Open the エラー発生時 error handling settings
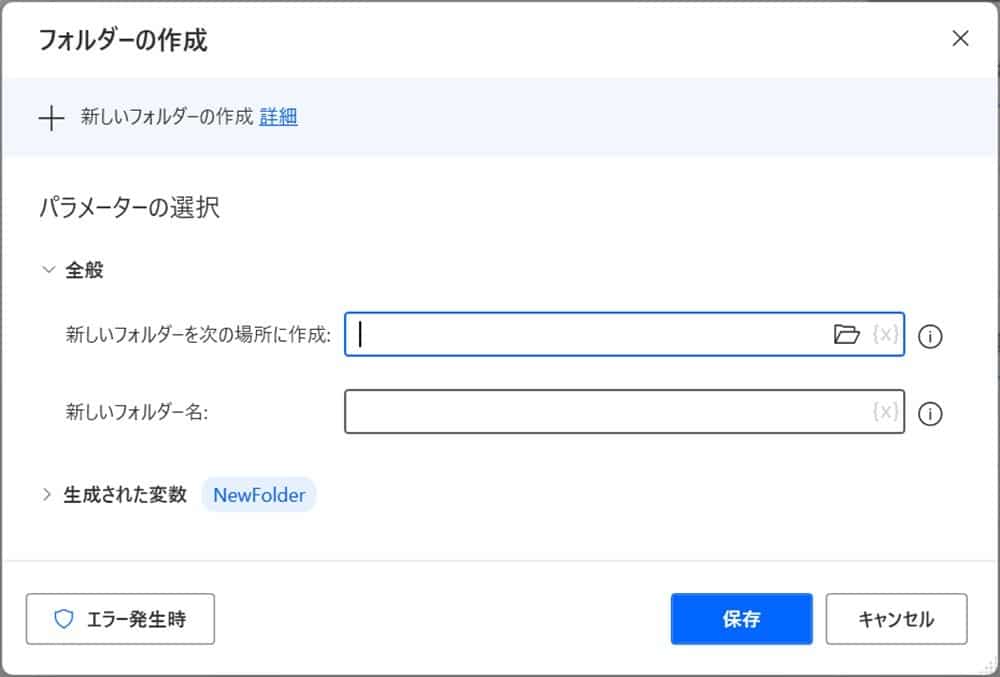 coord(120,619)
